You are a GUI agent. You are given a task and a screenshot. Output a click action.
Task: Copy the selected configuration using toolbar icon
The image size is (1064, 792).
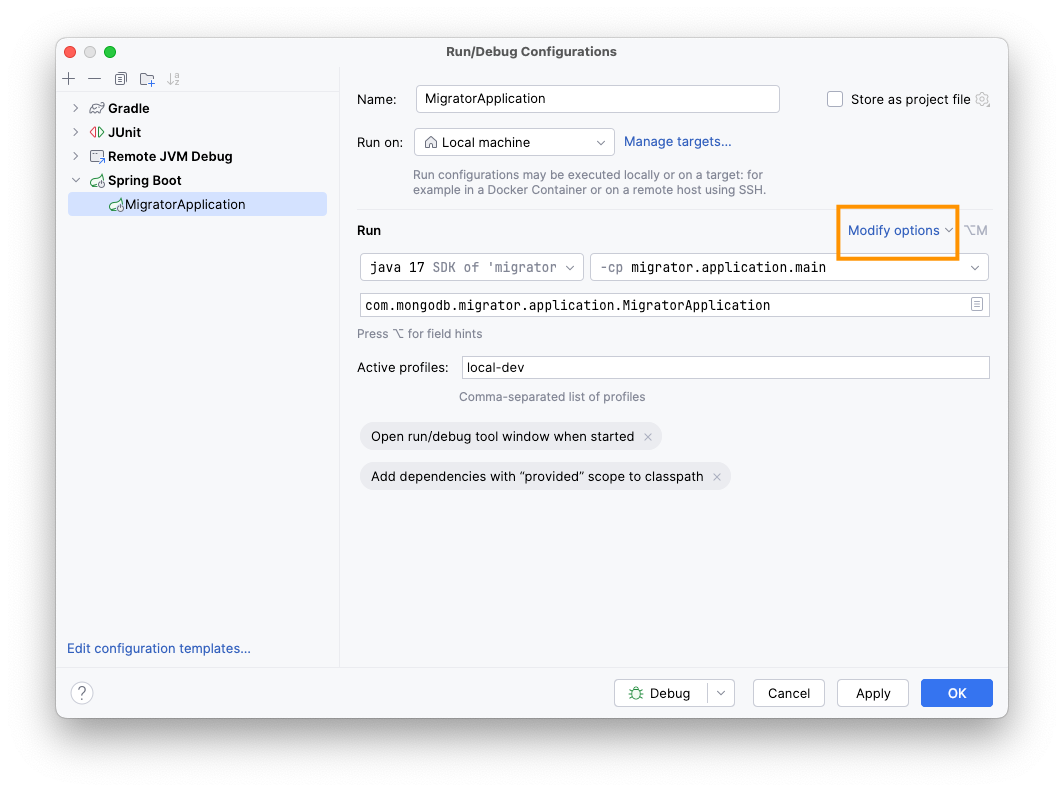point(121,79)
